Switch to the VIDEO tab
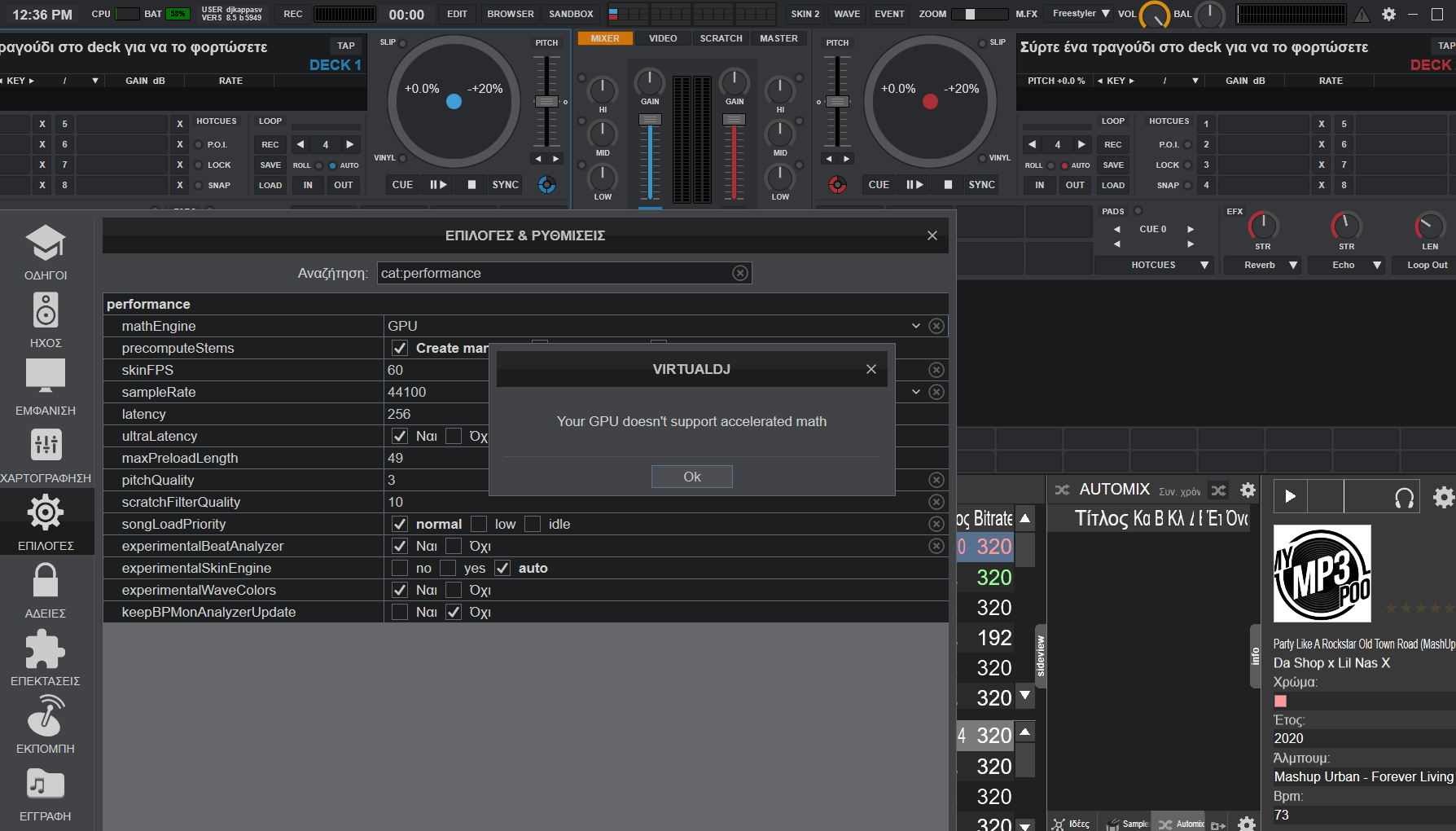This screenshot has width=1456, height=831. tap(663, 38)
